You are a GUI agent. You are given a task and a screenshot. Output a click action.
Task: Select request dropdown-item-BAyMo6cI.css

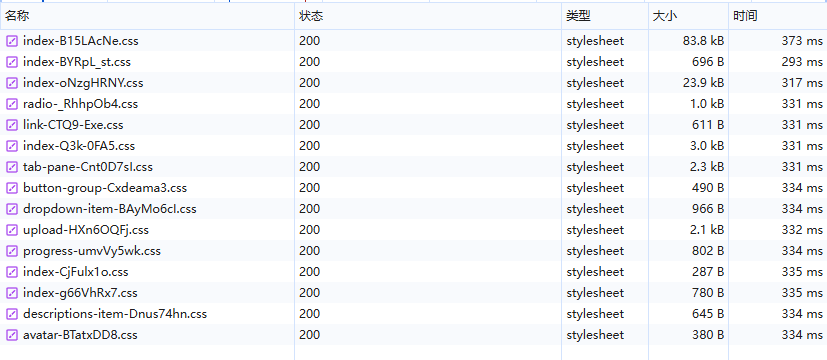pos(110,209)
